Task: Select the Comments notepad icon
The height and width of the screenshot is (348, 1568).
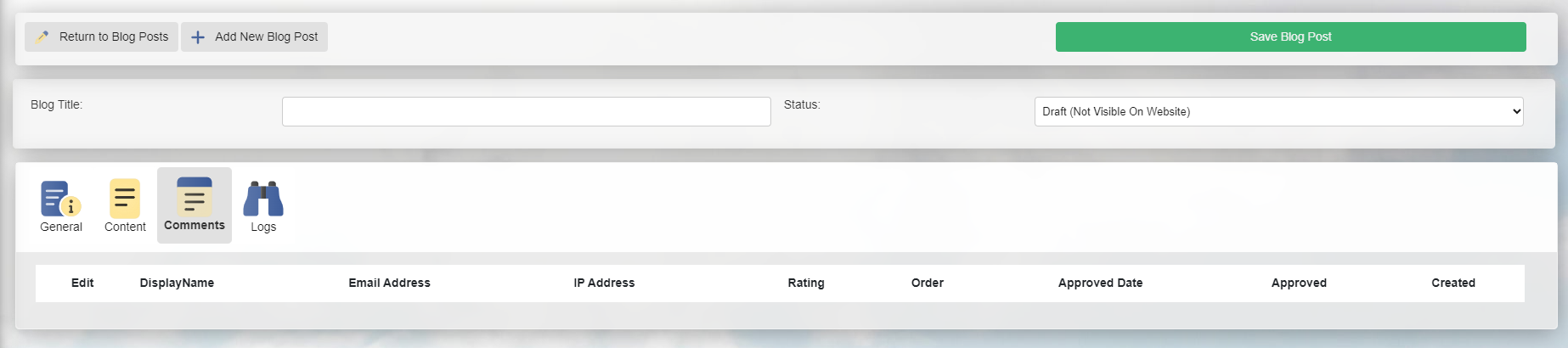Action: click(195, 197)
